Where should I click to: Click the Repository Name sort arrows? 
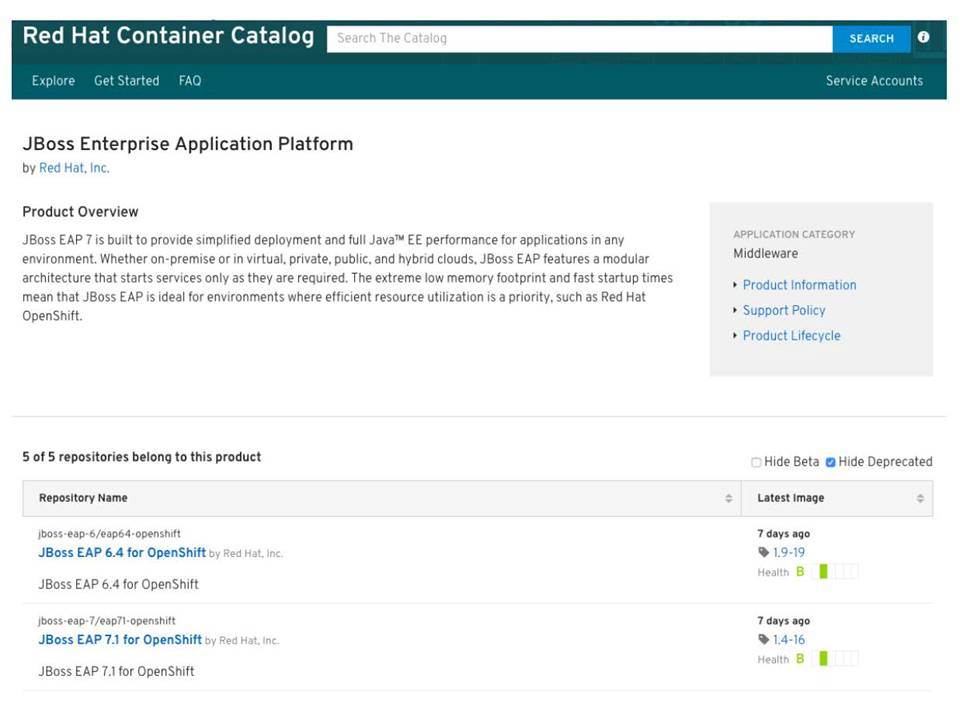[x=729, y=498]
